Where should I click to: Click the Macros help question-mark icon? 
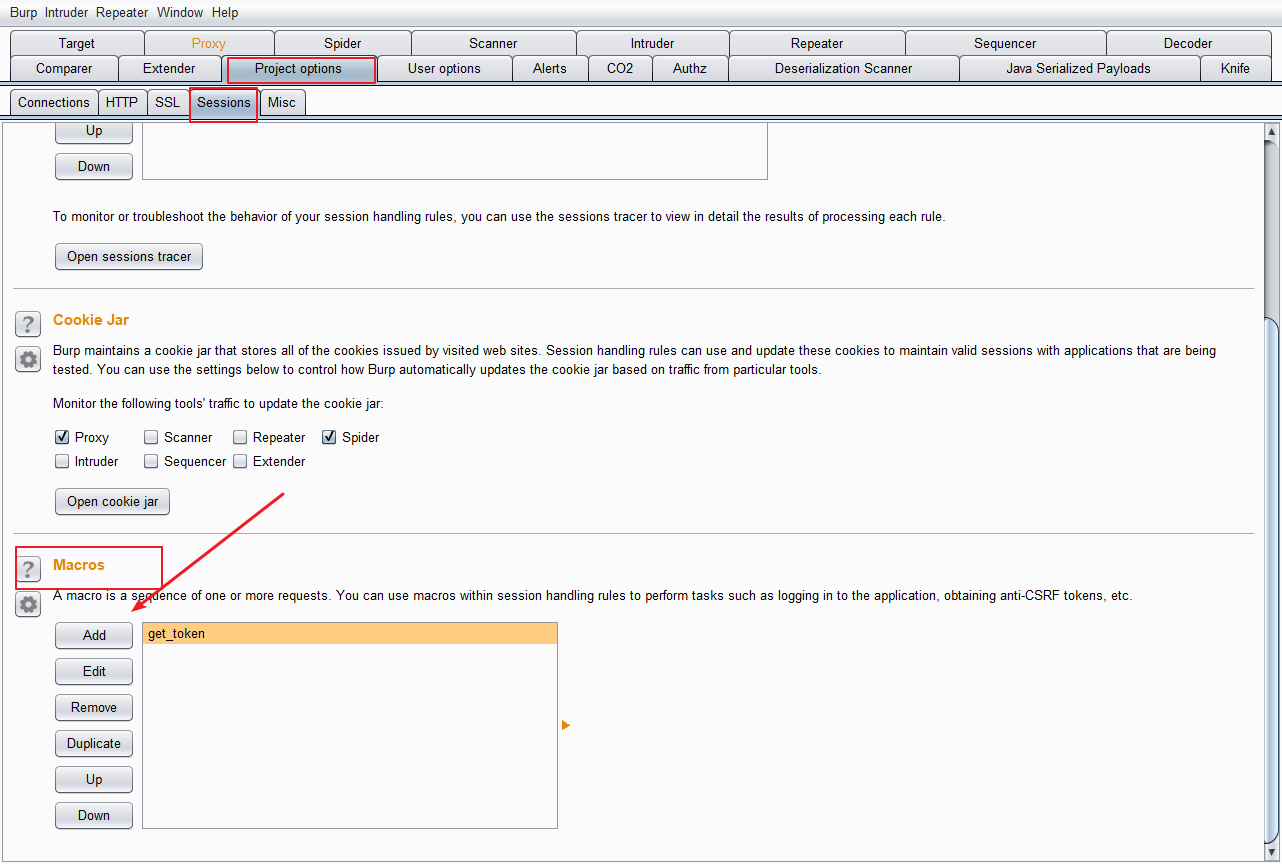coord(28,569)
